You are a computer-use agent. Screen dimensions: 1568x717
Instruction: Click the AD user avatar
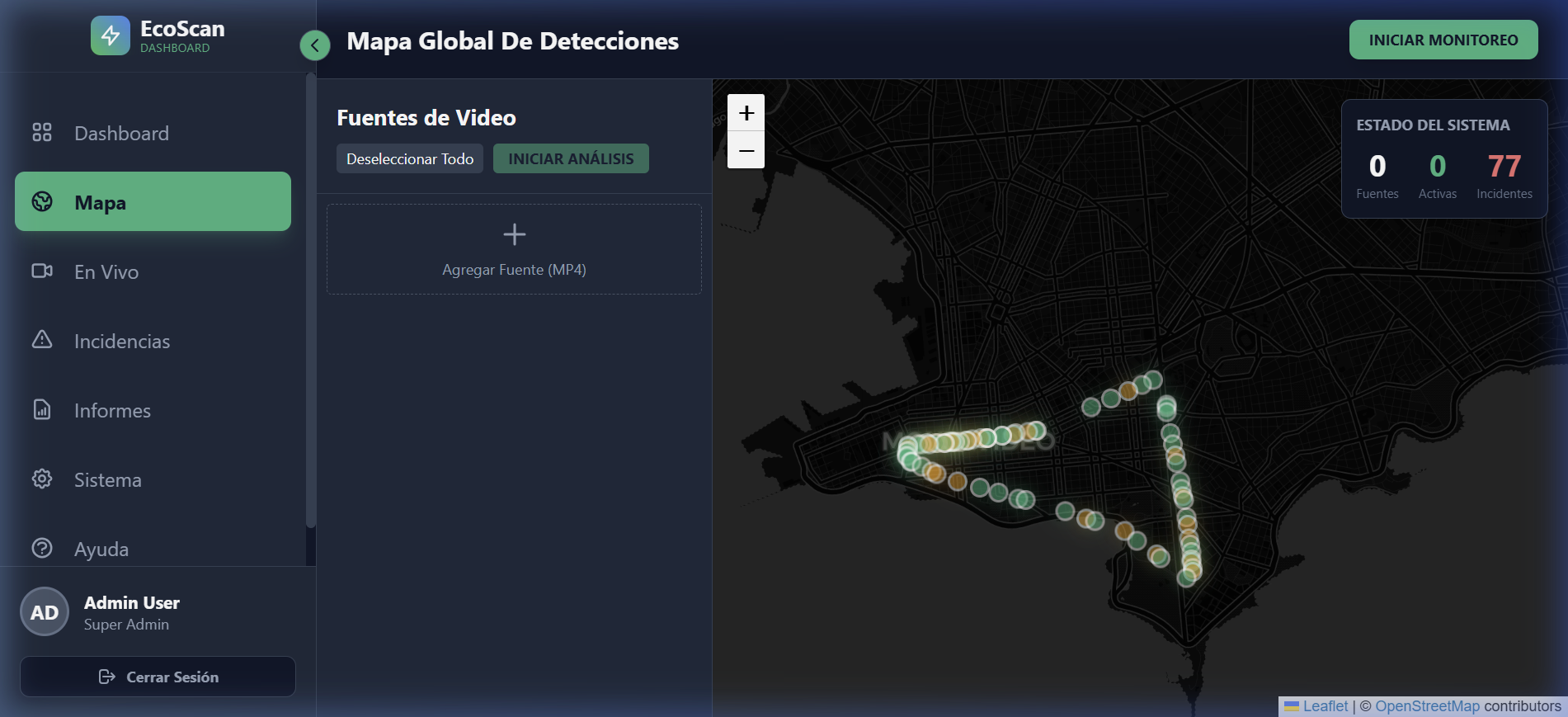point(45,611)
